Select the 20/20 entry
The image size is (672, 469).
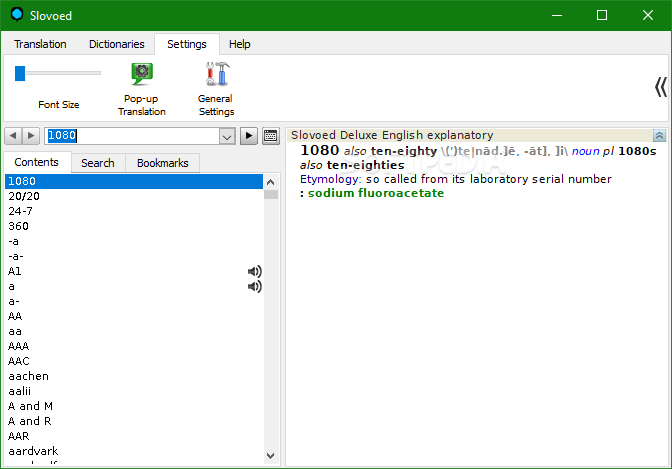[134, 196]
